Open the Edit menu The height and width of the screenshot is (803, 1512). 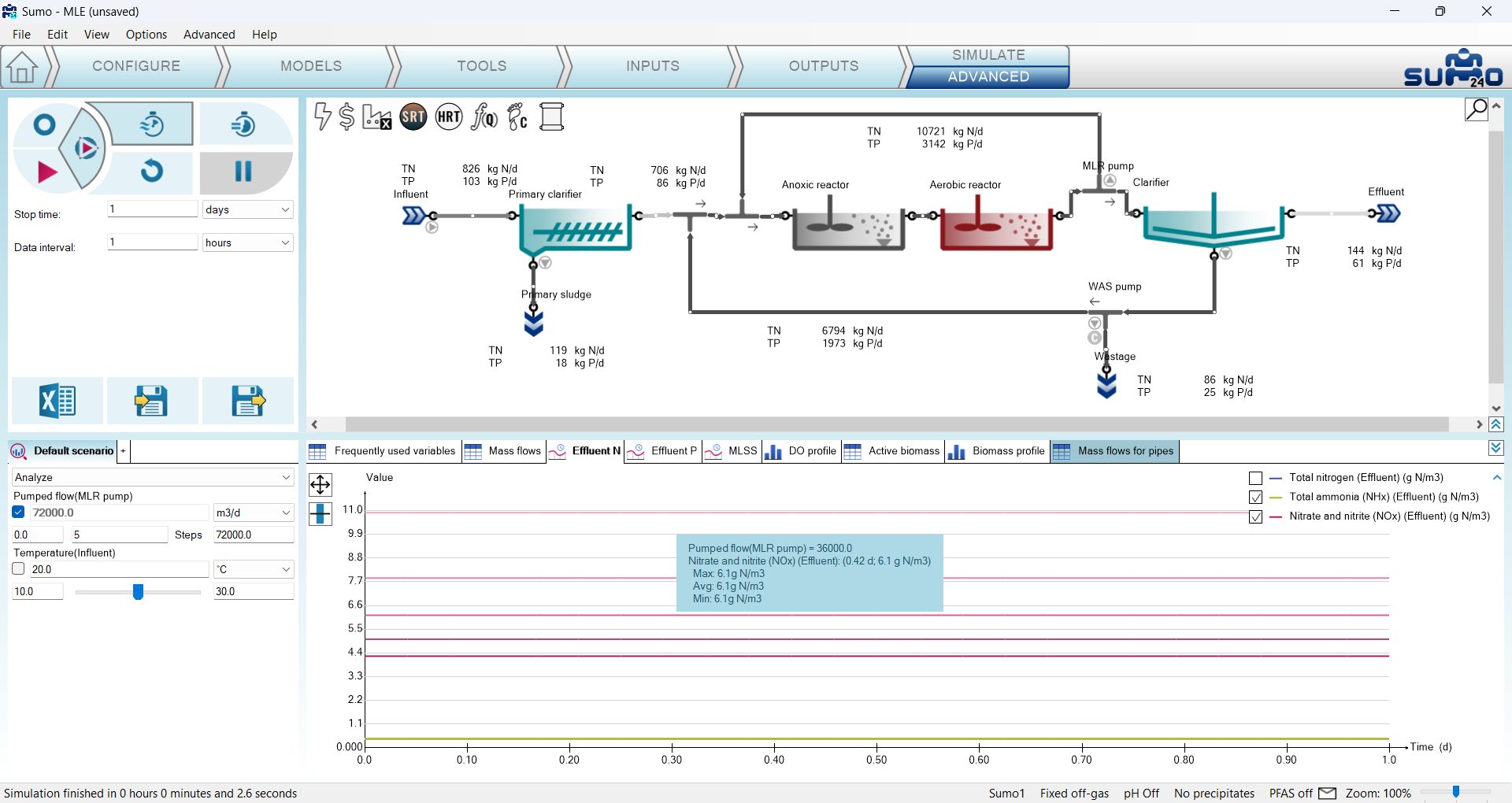pos(57,35)
